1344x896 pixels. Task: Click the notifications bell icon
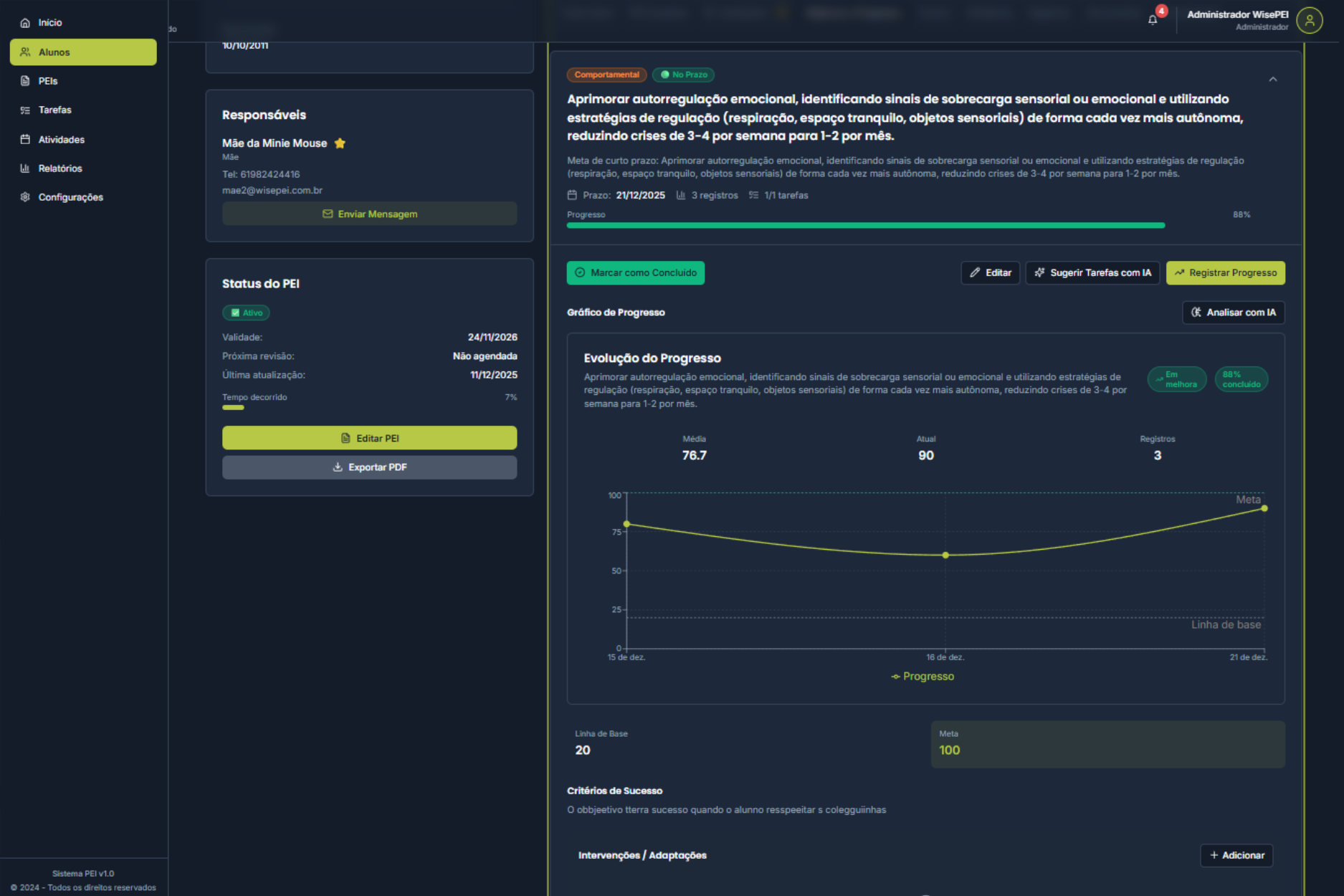coord(1153,20)
